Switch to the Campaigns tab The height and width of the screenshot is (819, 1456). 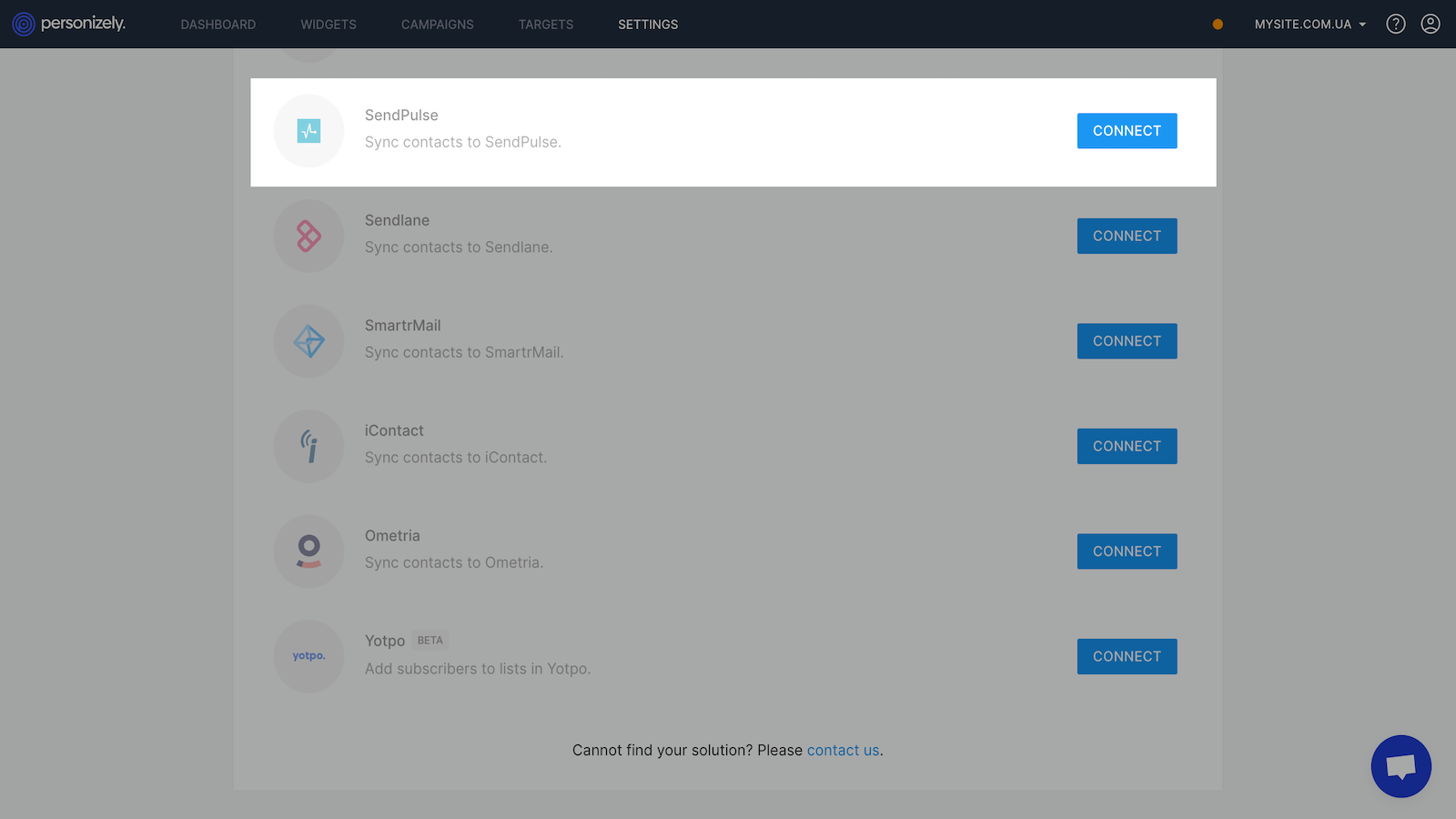click(437, 25)
